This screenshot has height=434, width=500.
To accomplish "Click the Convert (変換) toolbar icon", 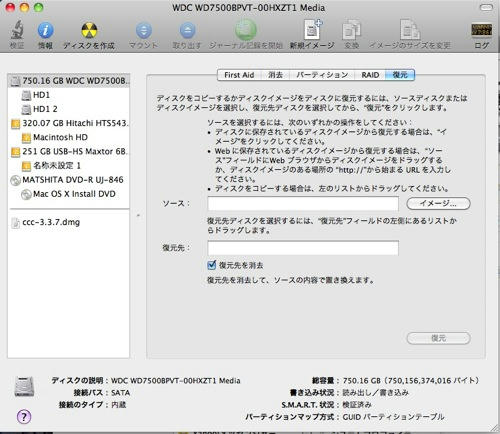I will (x=351, y=31).
